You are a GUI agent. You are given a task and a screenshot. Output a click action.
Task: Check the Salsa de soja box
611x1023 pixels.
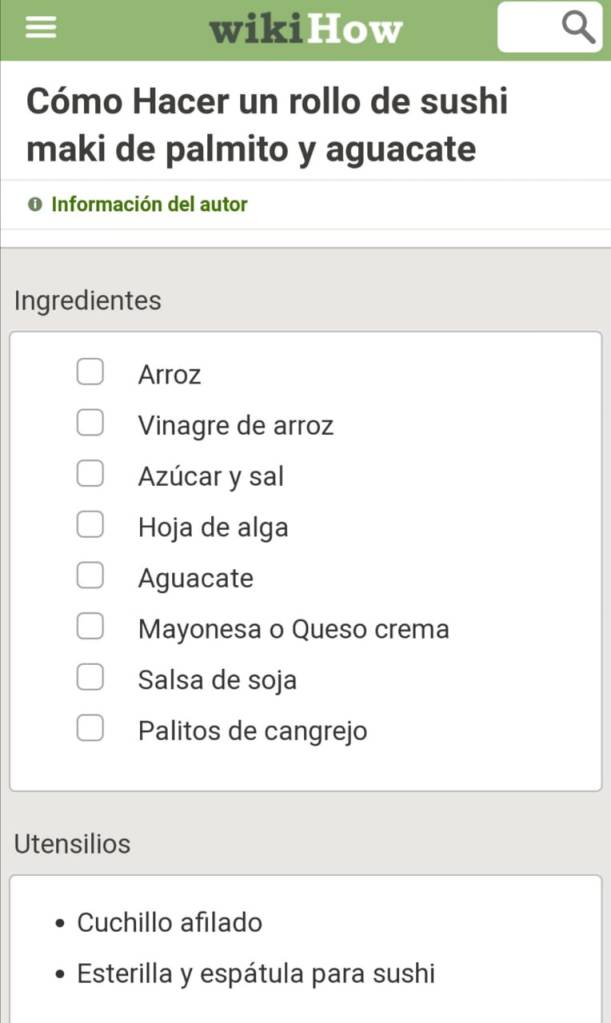(91, 679)
